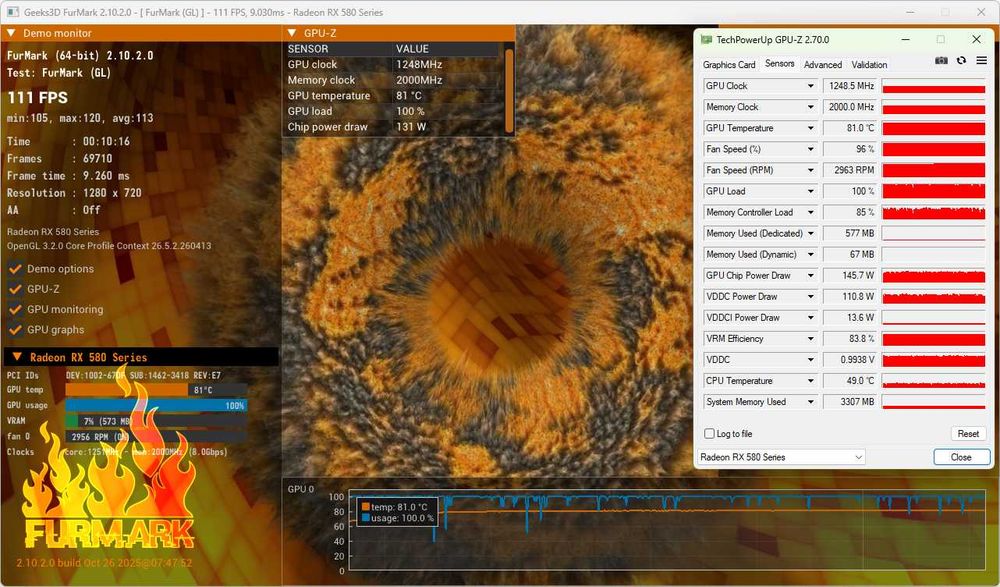
Task: Open the CPU Temperature sensor dropdown
Action: pyautogui.click(x=811, y=380)
